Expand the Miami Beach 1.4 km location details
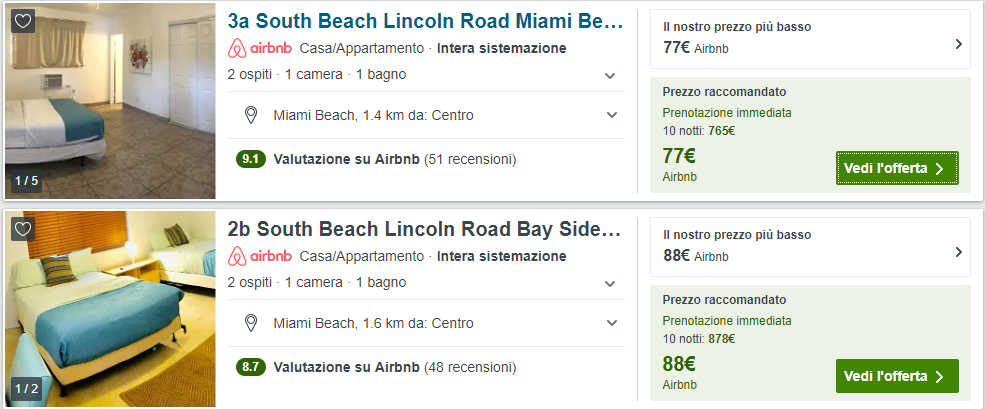Image resolution: width=985 pixels, height=409 pixels. tap(610, 116)
